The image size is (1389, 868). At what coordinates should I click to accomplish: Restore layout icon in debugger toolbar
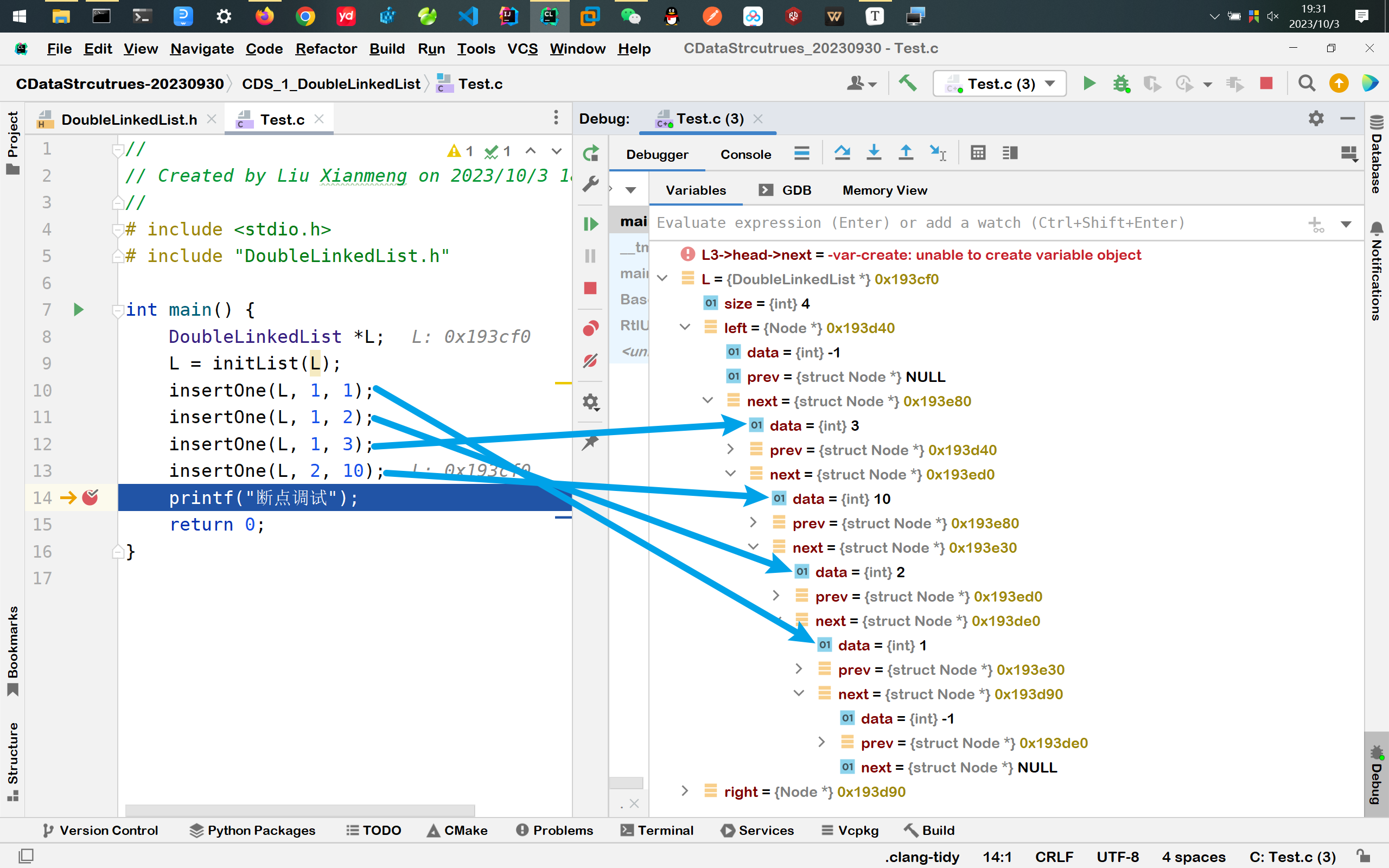pos(1349,154)
